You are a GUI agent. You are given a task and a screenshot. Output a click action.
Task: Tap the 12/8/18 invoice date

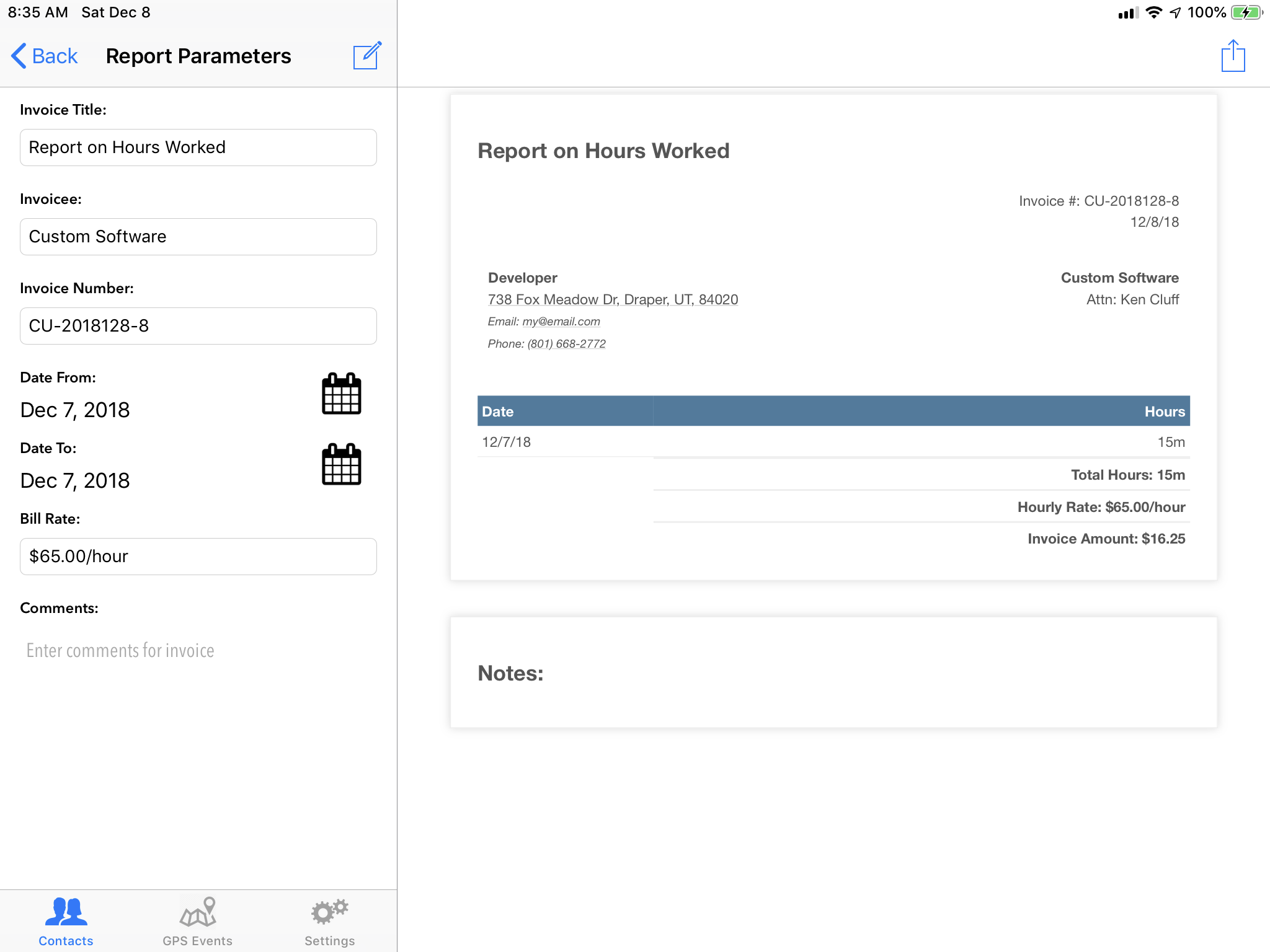coord(1154,222)
